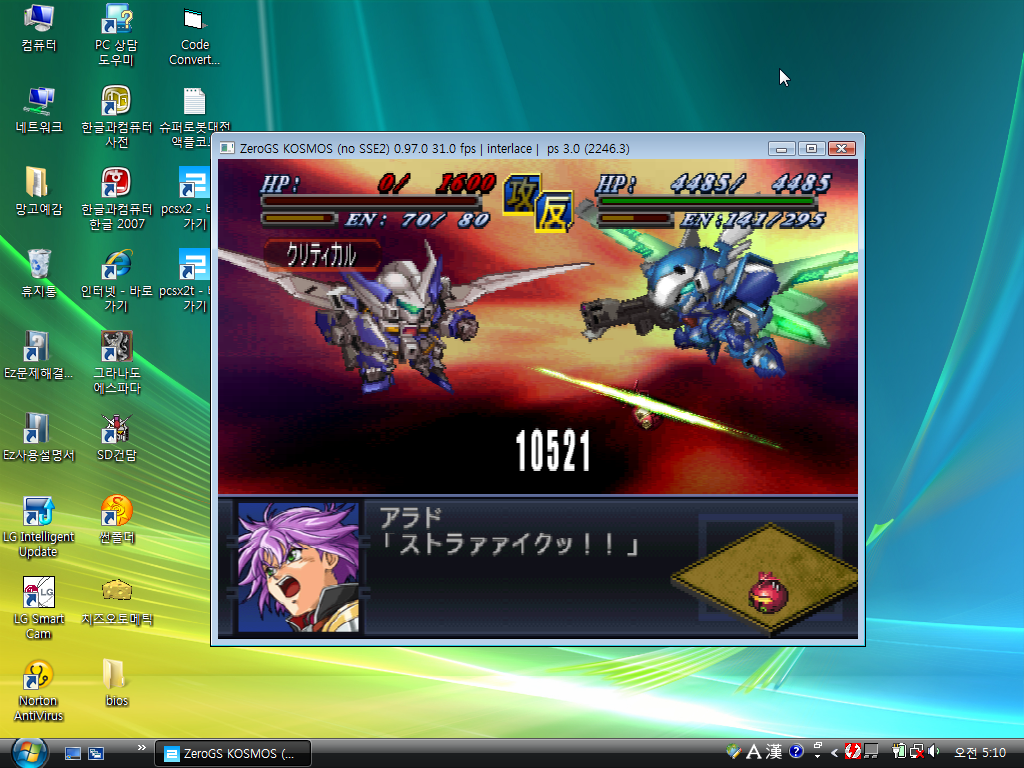This screenshot has width=1024, height=768.
Task: Select the Ez사용설명서 shortcut
Action: tap(39, 438)
